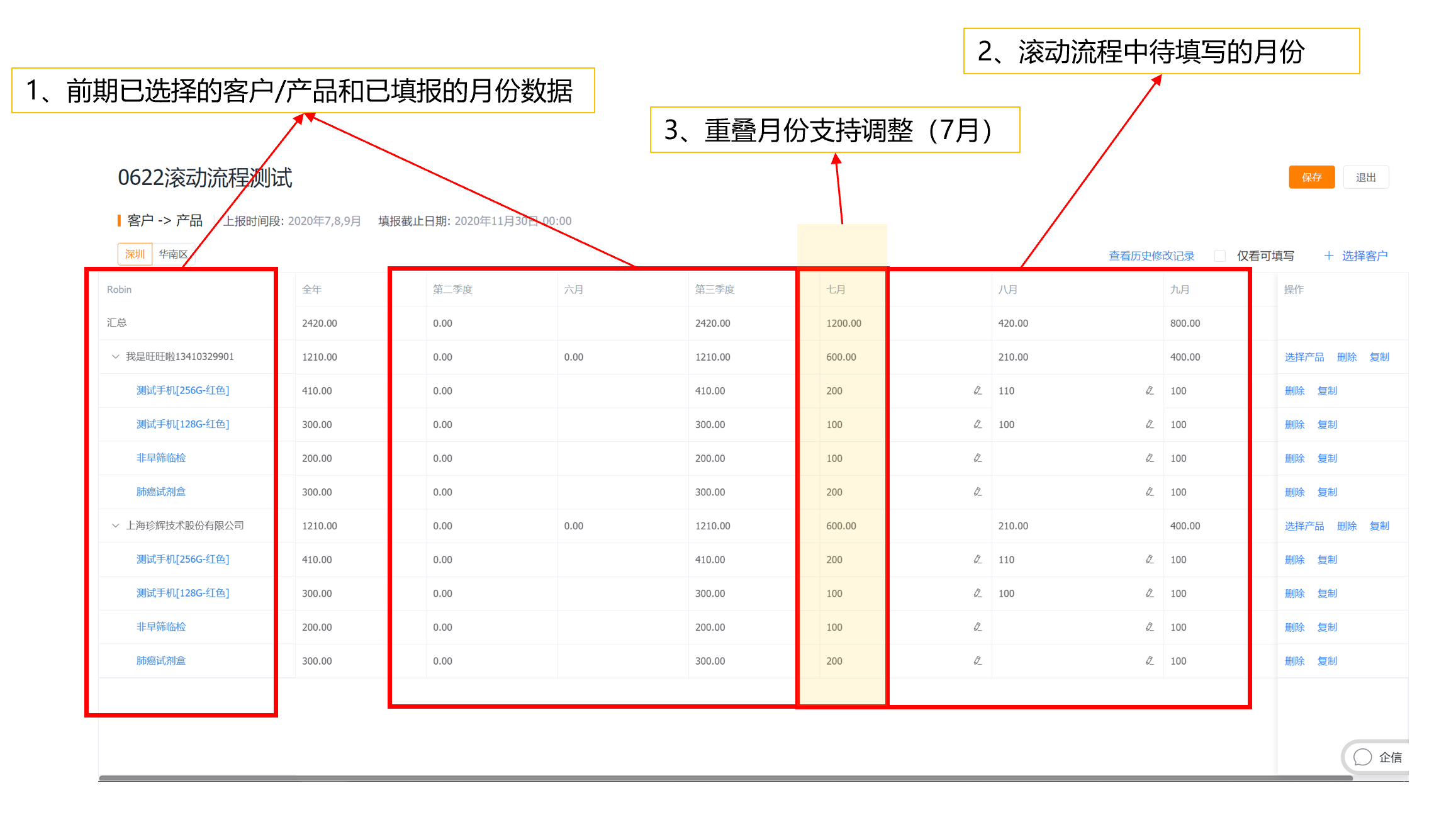Screen dimensions: 1456x822
Task: Click 删除 in first 测试手机[128G-红色] row
Action: point(1294,425)
